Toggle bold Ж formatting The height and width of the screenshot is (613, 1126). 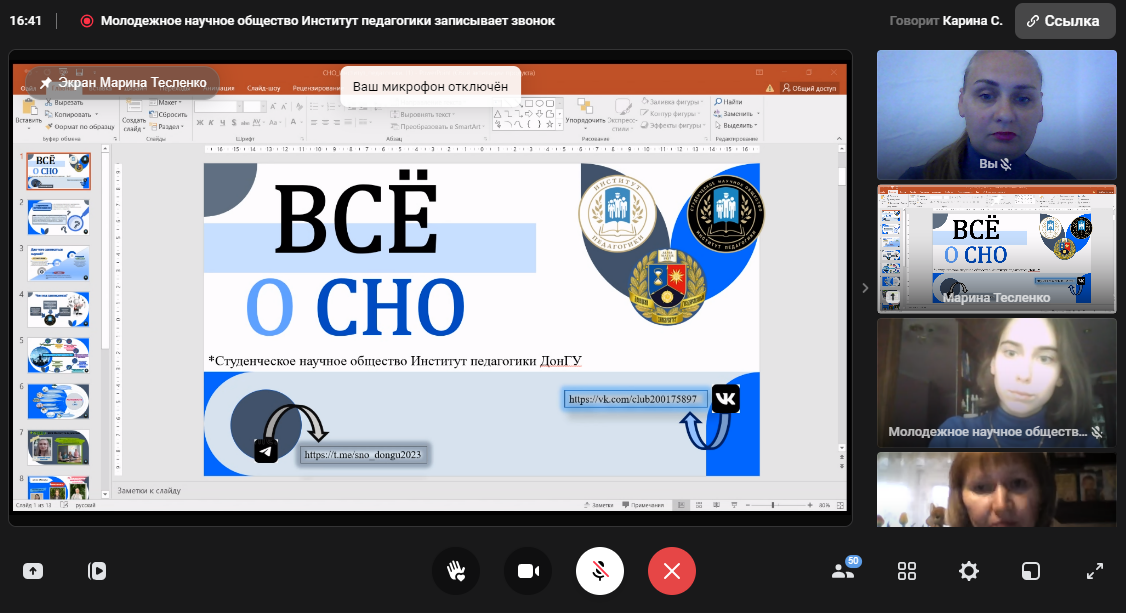point(200,123)
